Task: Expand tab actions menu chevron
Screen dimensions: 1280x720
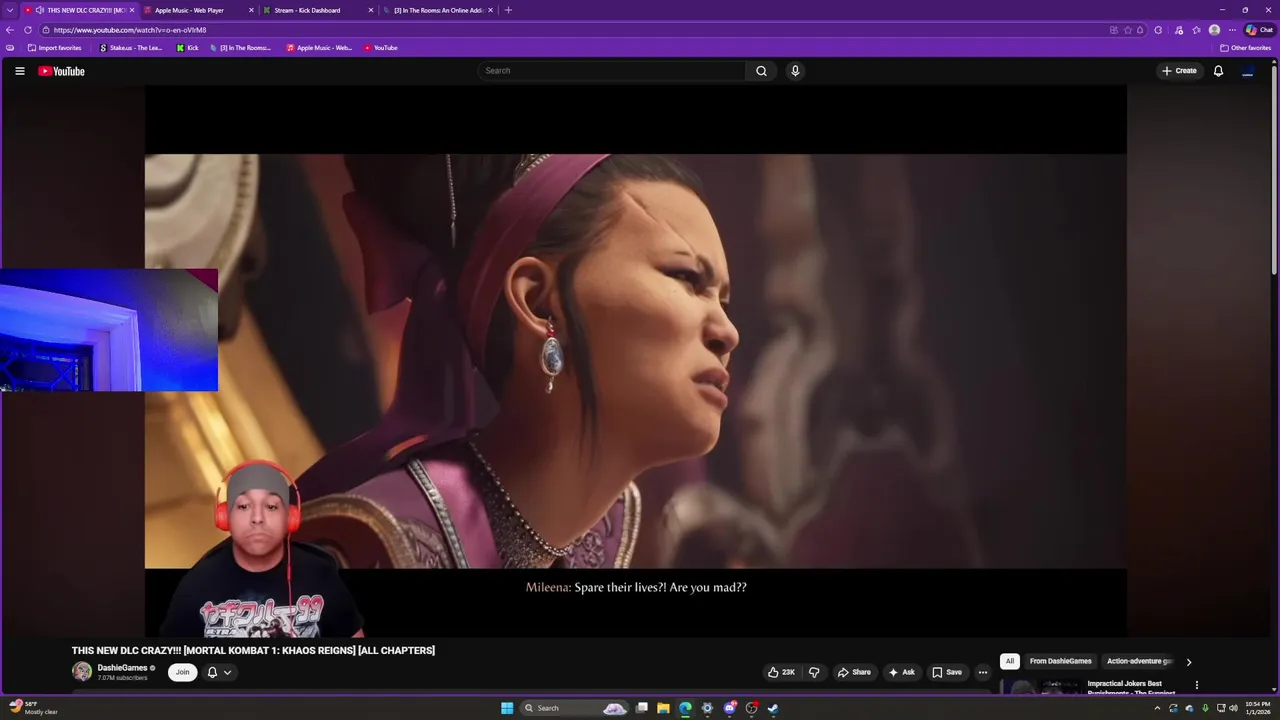Action: pyautogui.click(x=10, y=10)
